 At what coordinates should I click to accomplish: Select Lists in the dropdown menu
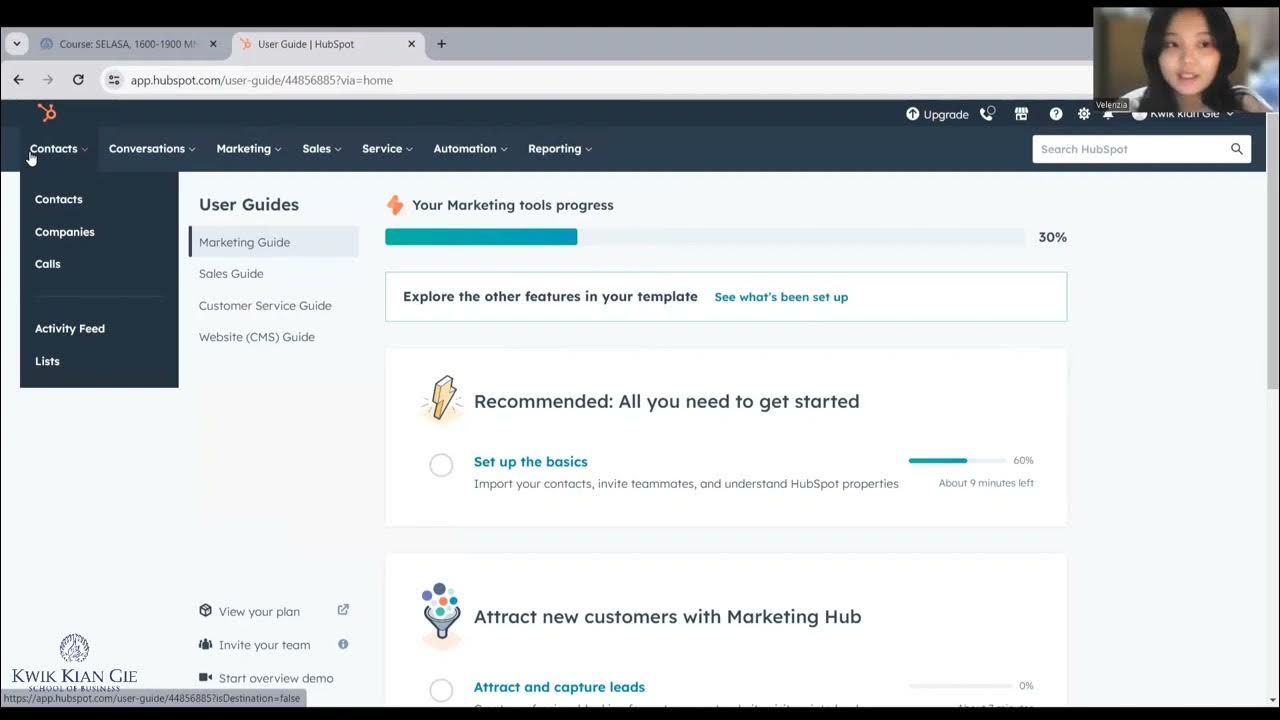tap(47, 361)
